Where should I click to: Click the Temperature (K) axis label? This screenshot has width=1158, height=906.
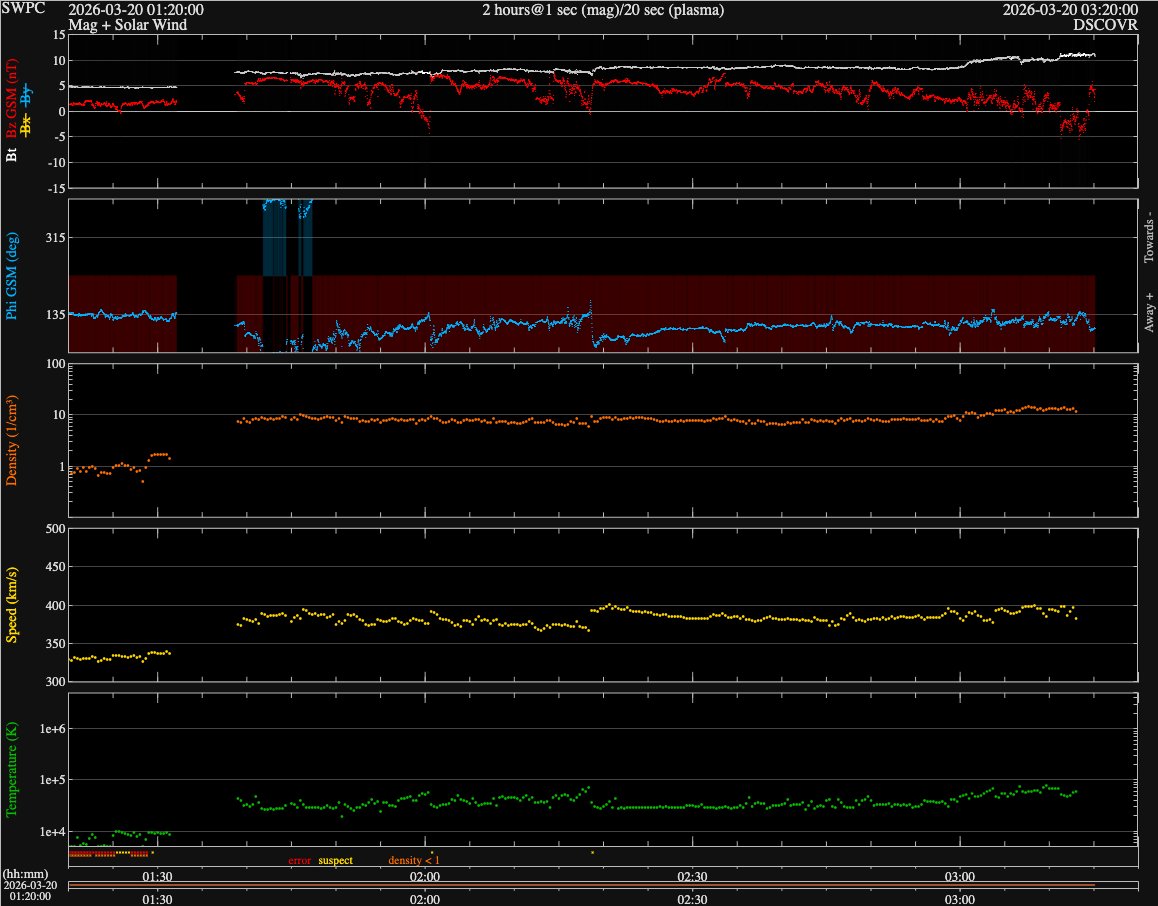pos(11,769)
